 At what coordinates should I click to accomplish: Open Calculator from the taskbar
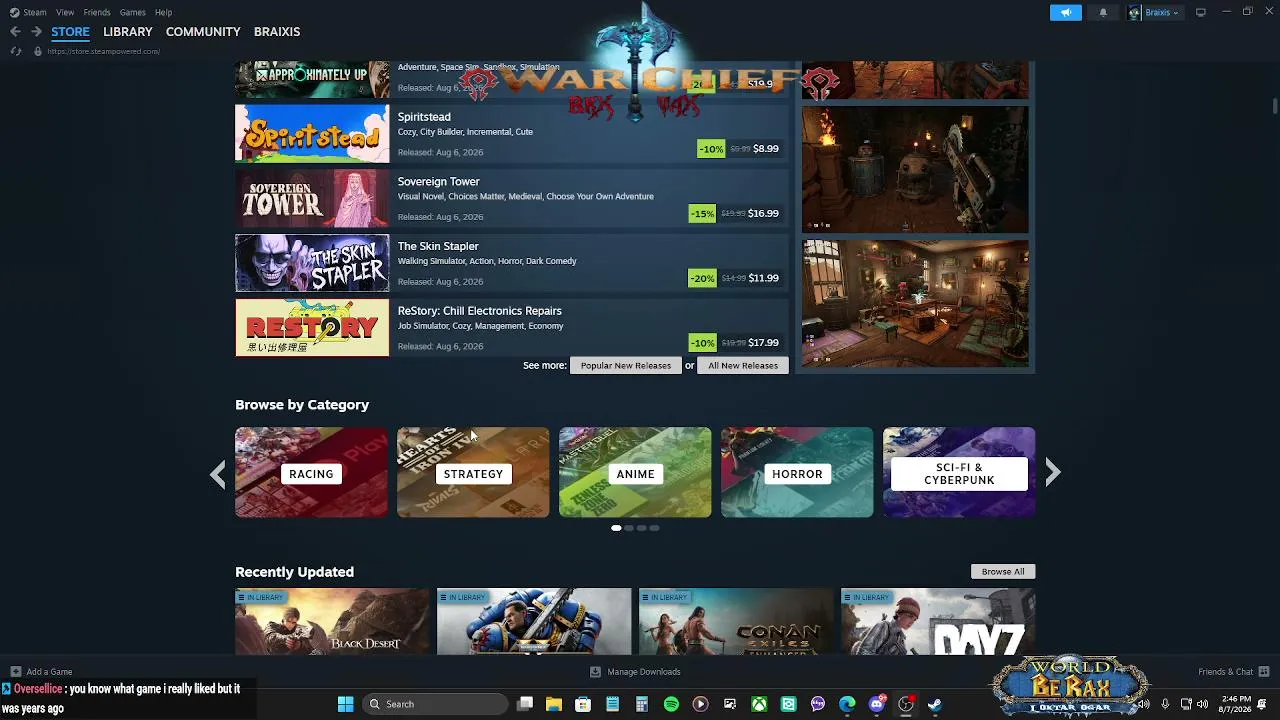(642, 704)
